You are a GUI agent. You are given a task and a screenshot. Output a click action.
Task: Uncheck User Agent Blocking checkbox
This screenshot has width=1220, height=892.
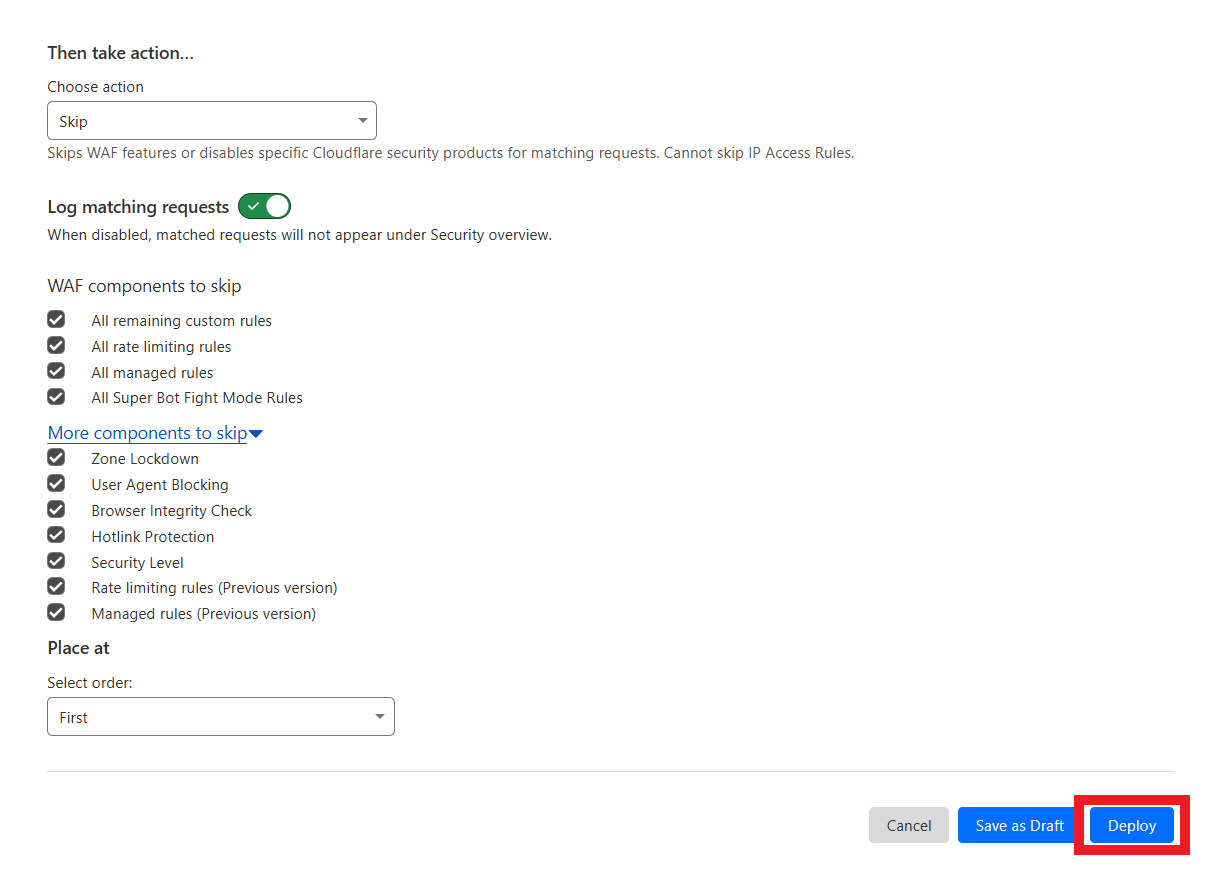[56, 484]
